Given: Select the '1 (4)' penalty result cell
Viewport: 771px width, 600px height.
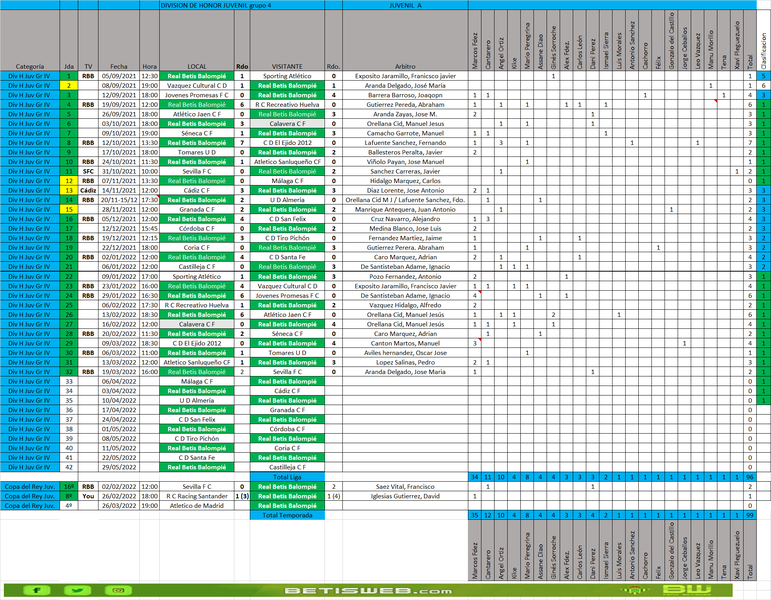Looking at the screenshot, I should tap(333, 496).
